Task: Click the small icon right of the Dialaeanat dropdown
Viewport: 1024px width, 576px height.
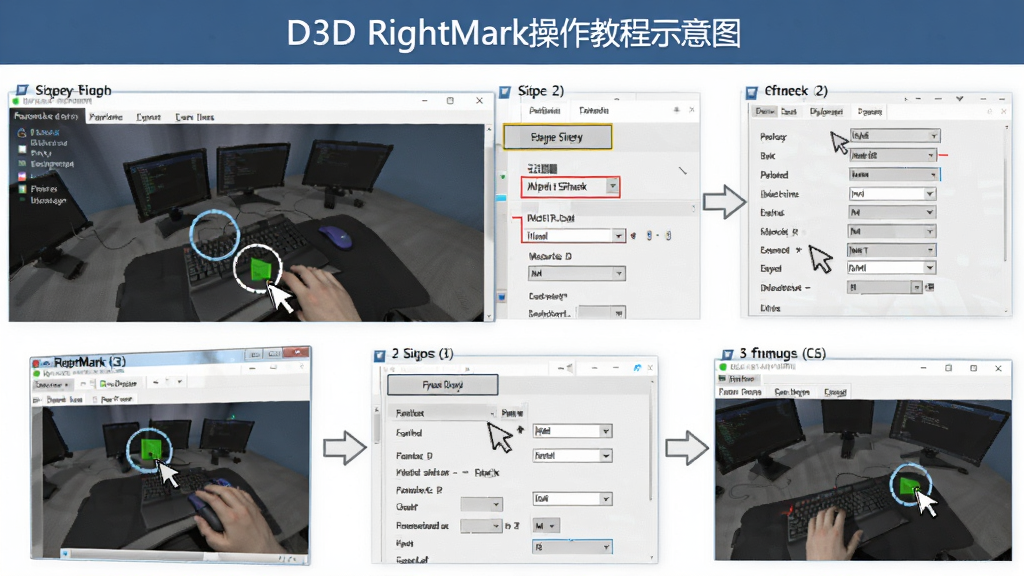Action: point(930,287)
